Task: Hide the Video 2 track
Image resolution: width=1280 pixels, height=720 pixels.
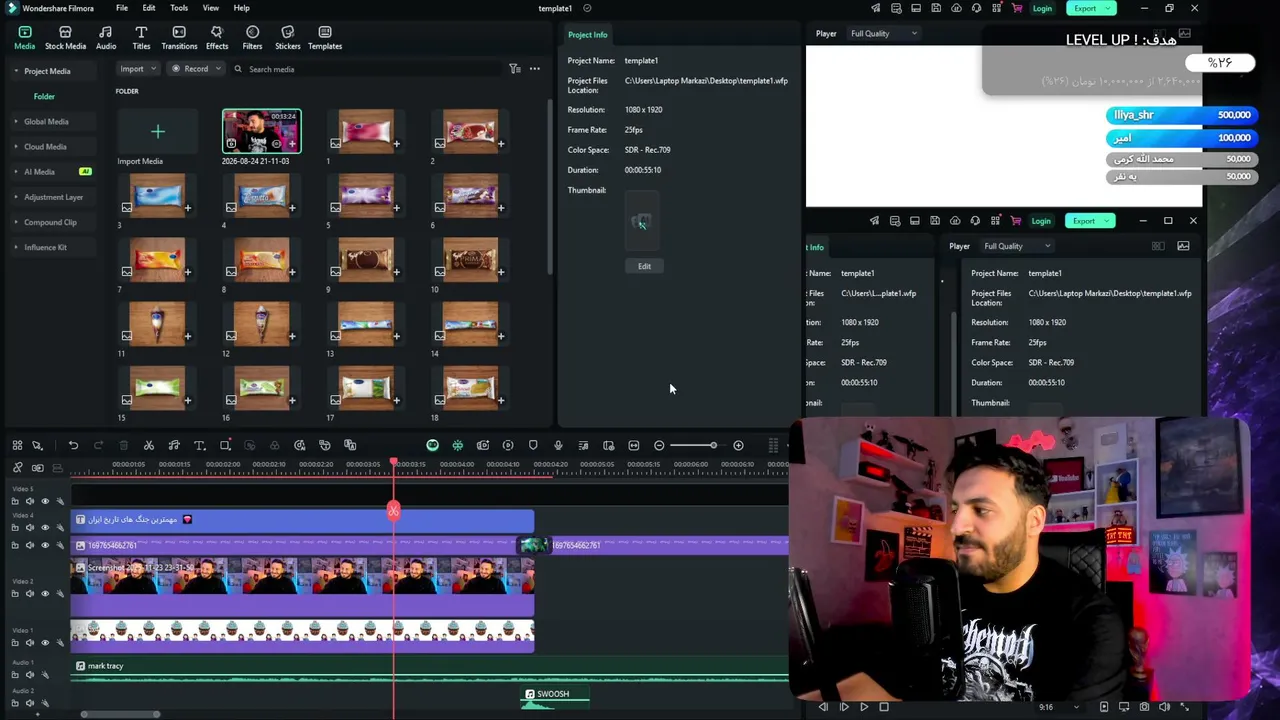Action: [45, 593]
